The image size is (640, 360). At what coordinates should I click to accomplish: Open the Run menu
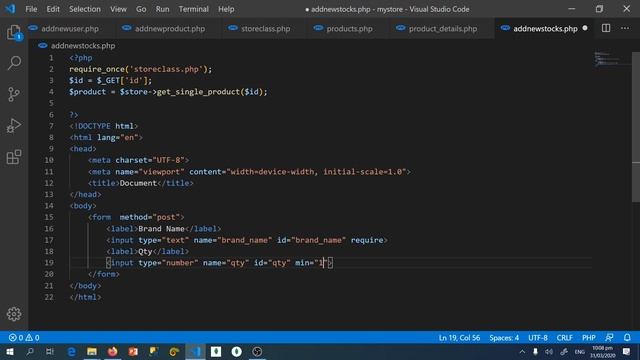coord(162,9)
